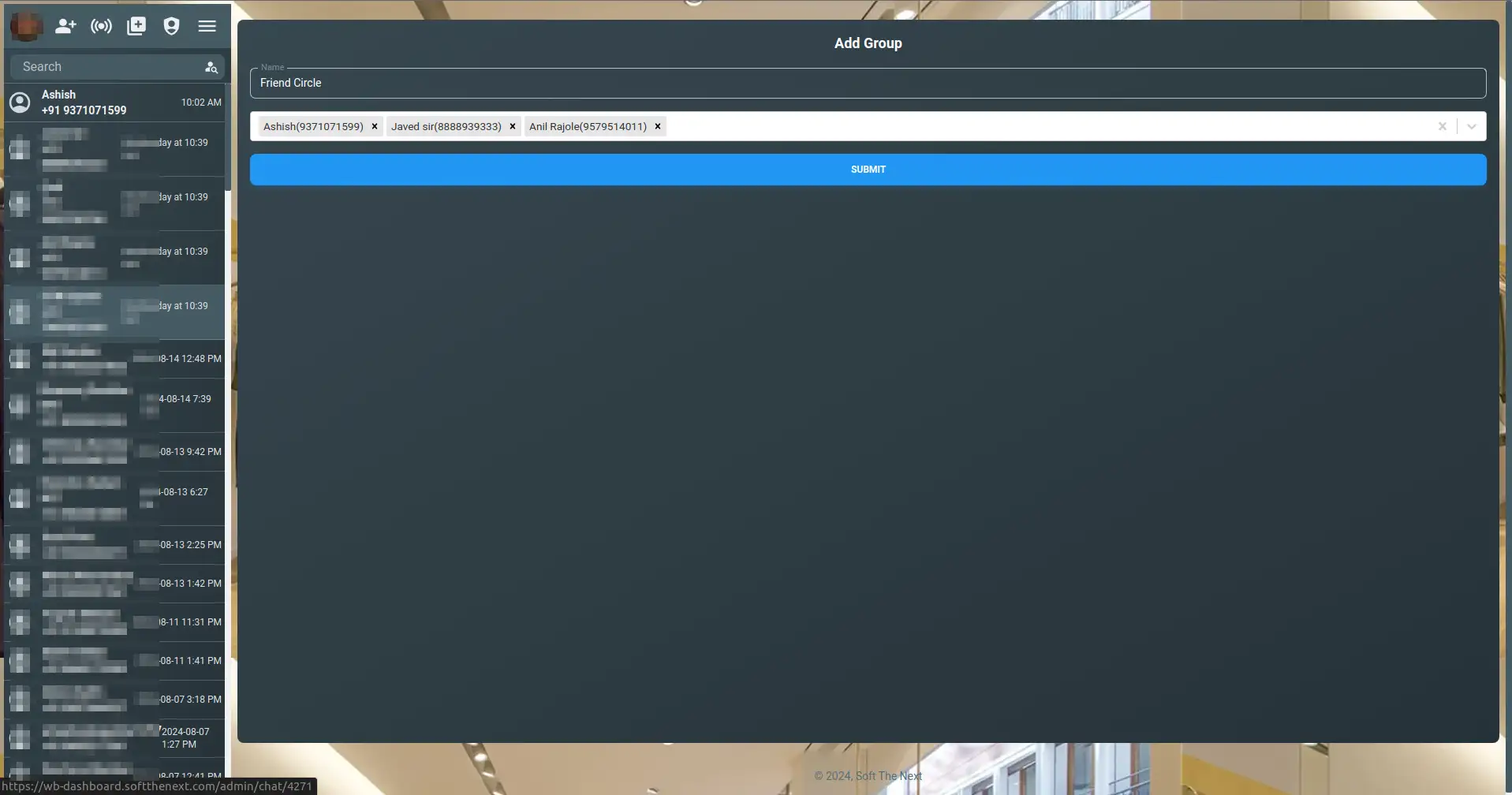Clear all selected group members
The height and width of the screenshot is (795, 1512).
tap(1442, 126)
